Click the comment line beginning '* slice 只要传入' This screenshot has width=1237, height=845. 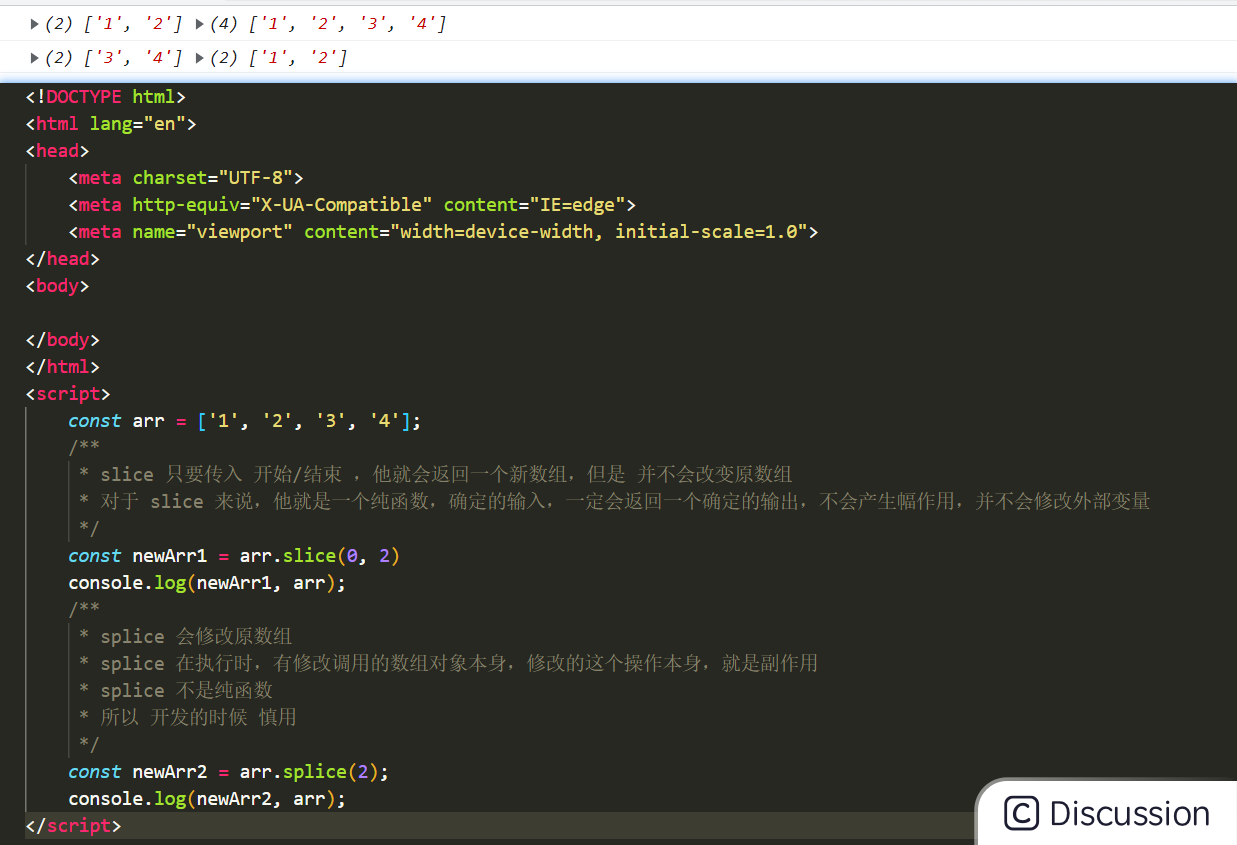click(x=435, y=474)
